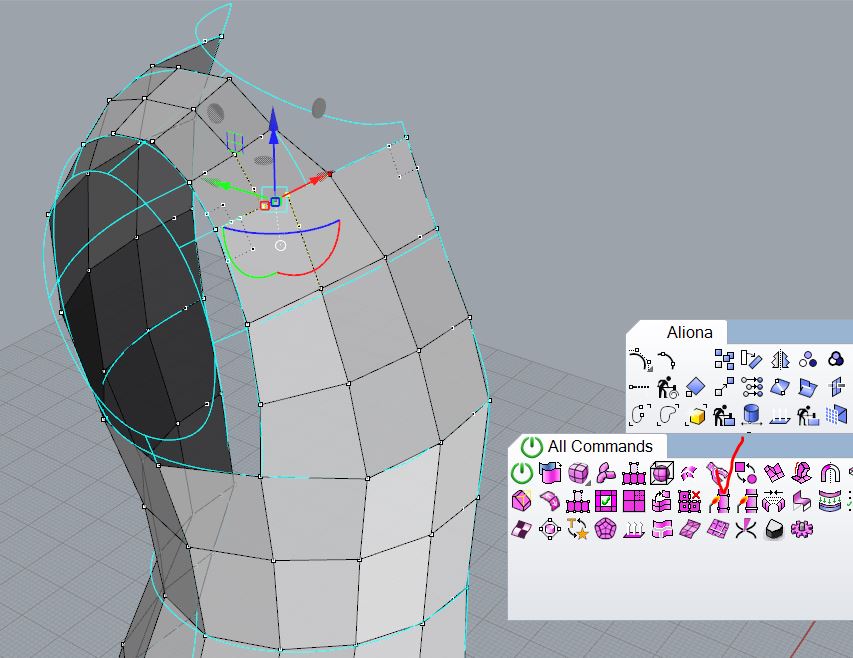Viewport: 853px width, 658px height.
Task: Choose the Mirror tool in Aliona toolbar
Action: (780, 359)
